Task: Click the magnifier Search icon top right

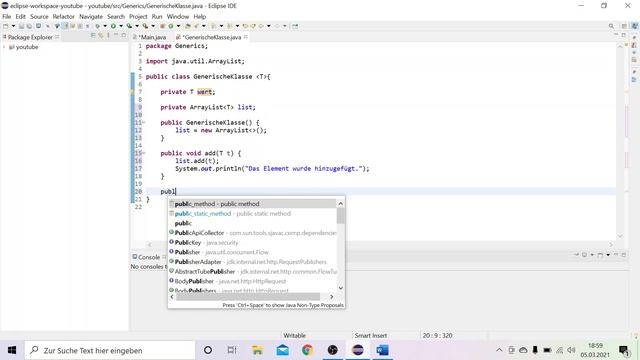Action: [611, 26]
